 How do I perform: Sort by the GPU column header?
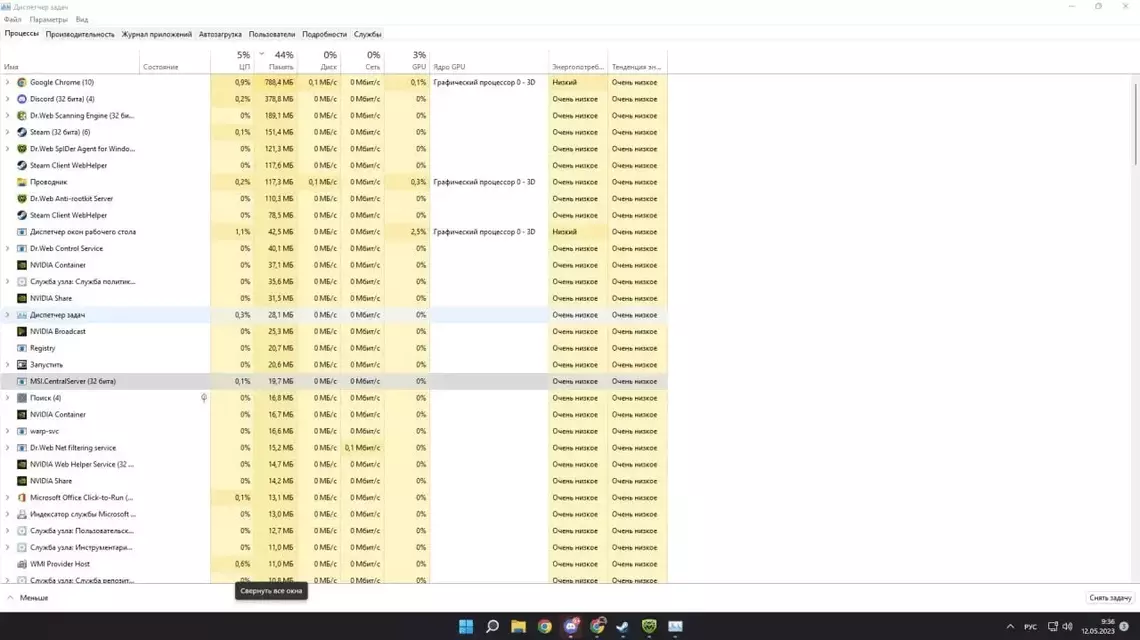(407, 60)
